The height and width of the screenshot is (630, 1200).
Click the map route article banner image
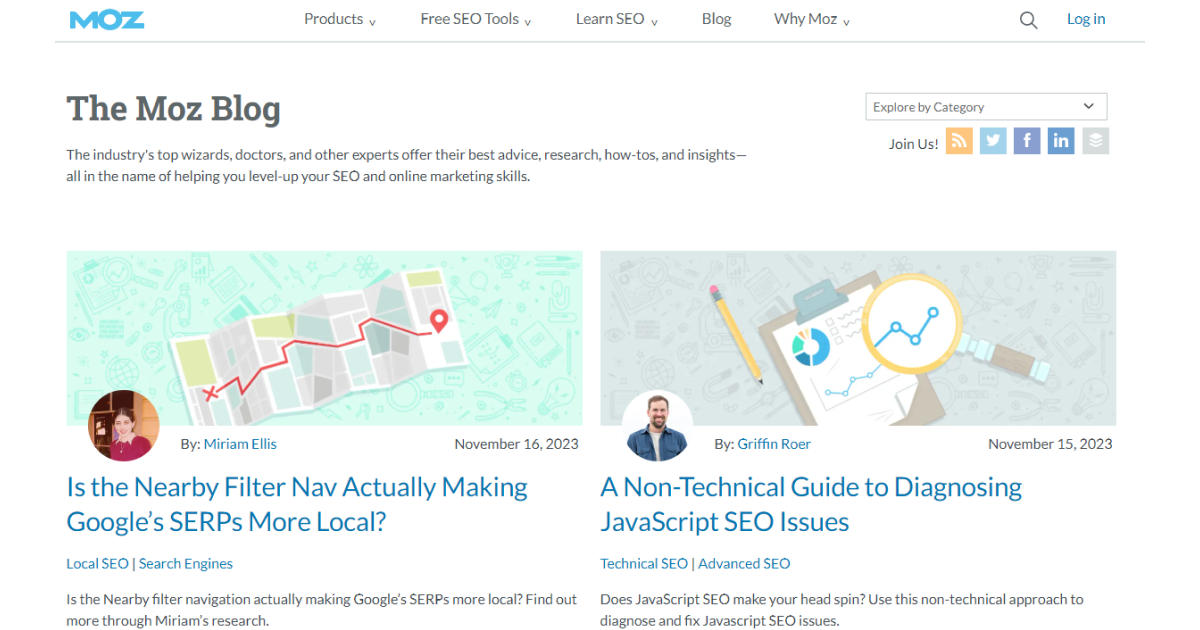click(324, 338)
